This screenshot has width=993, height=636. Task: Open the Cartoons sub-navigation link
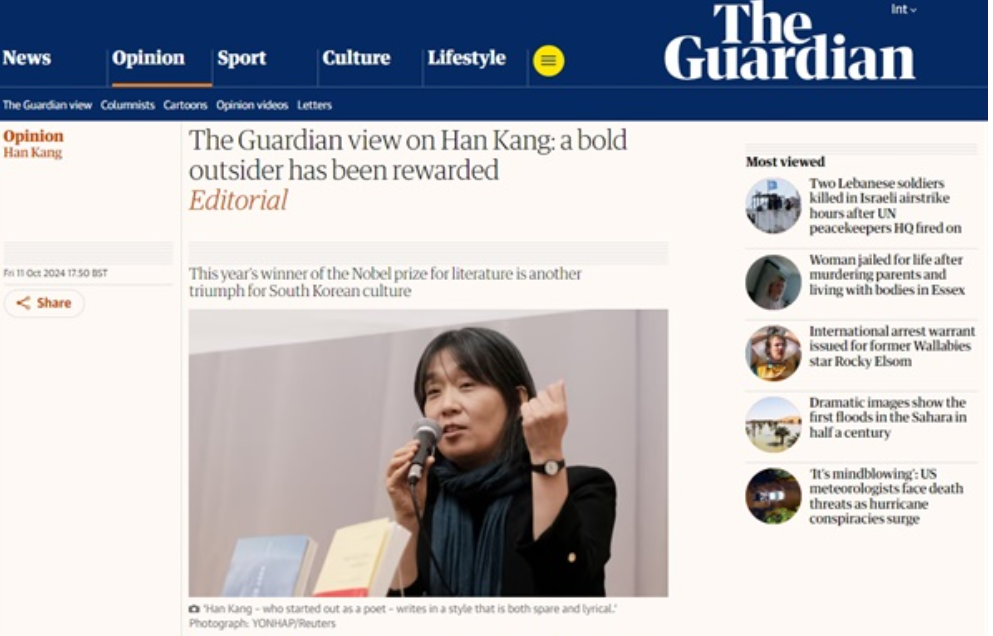(x=185, y=105)
